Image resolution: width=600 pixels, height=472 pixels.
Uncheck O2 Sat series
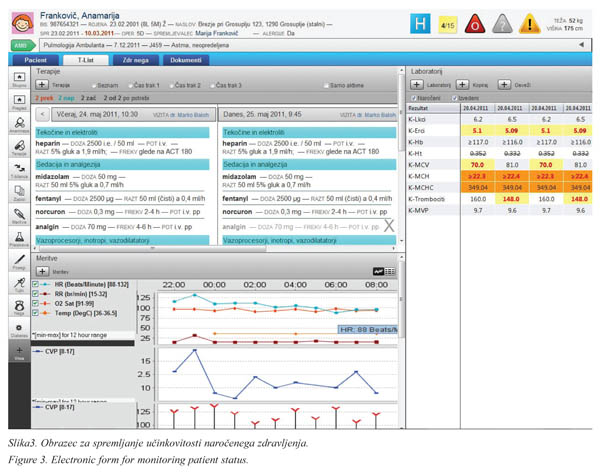coord(35,303)
